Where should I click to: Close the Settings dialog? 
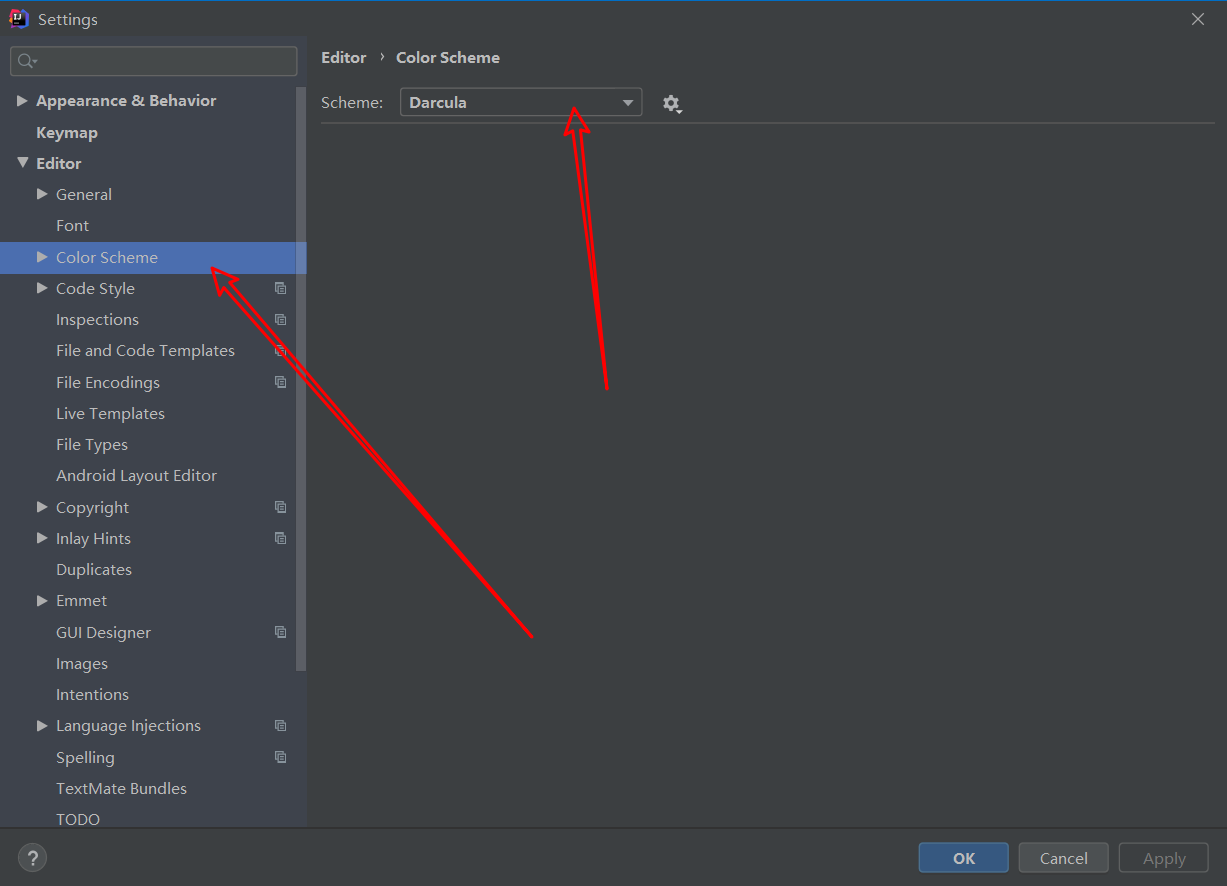(x=1198, y=19)
